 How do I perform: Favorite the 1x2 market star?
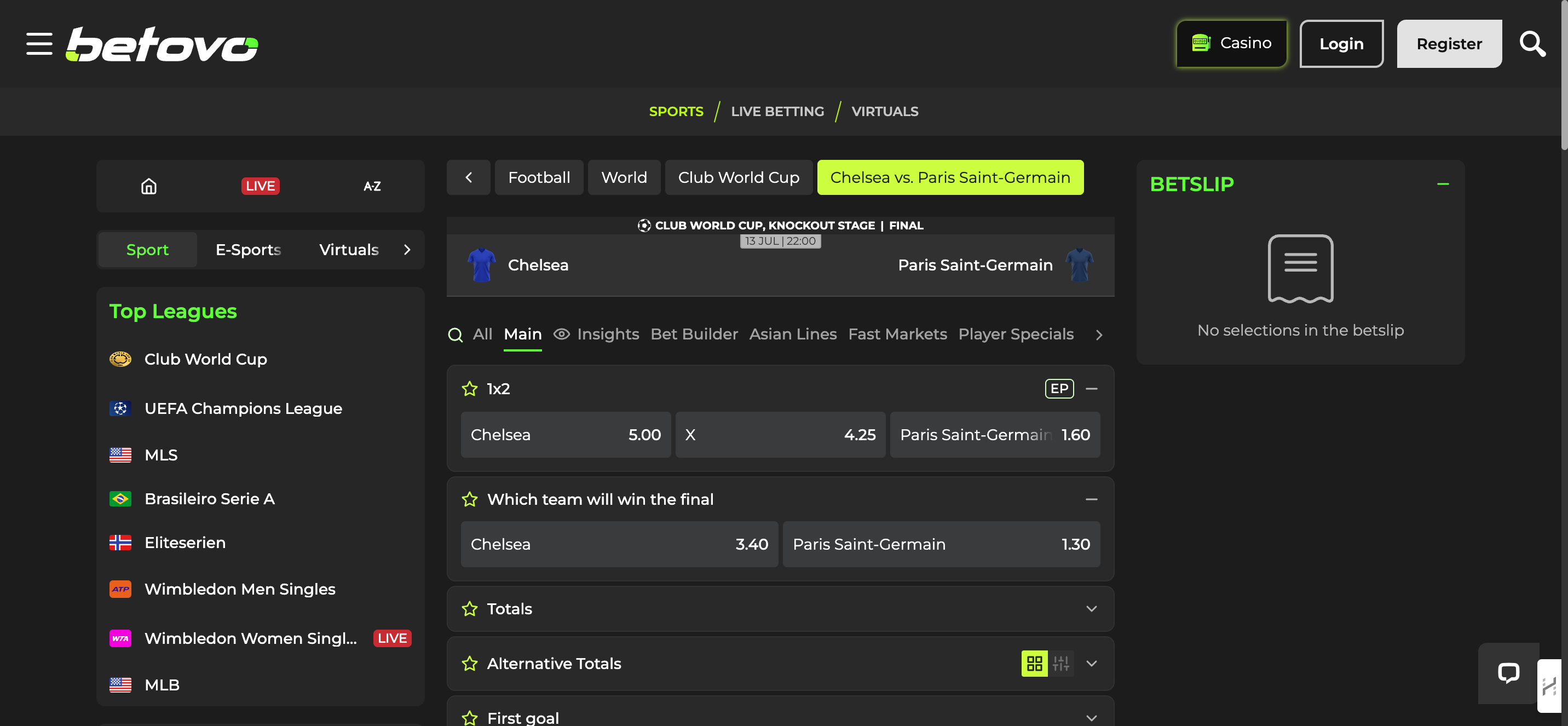pos(470,389)
